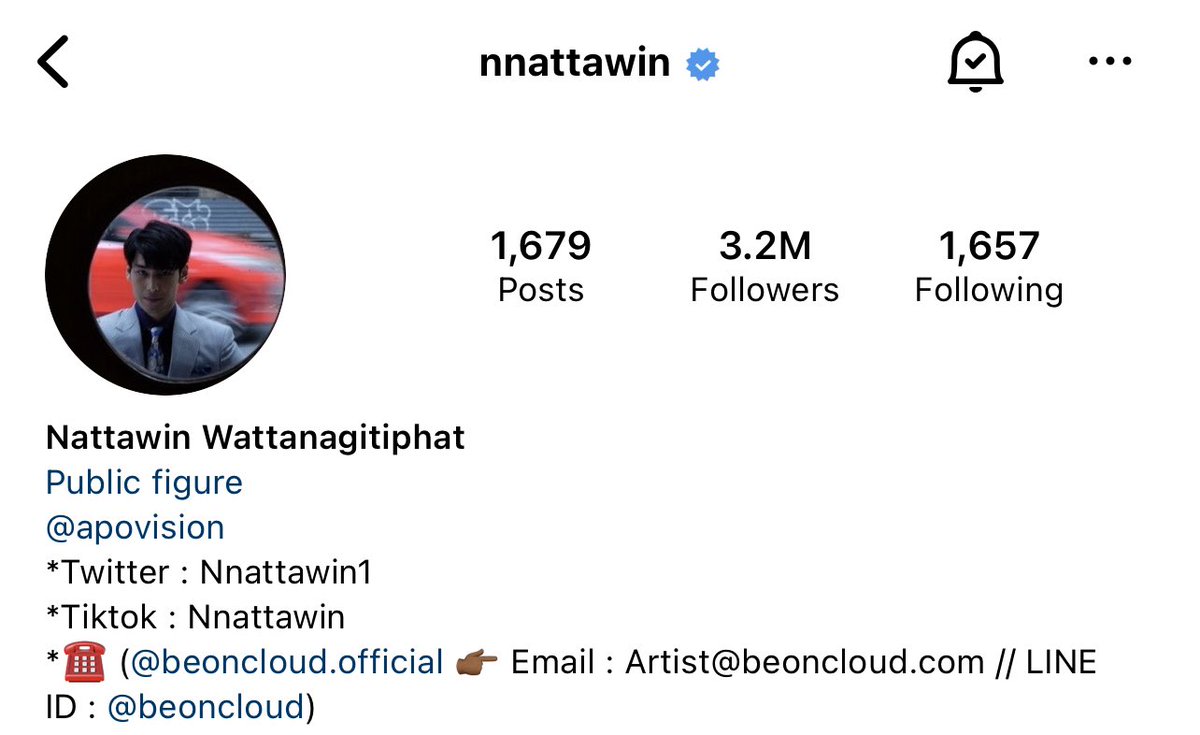
Task: Tap the back arrow icon
Action: click(x=53, y=63)
